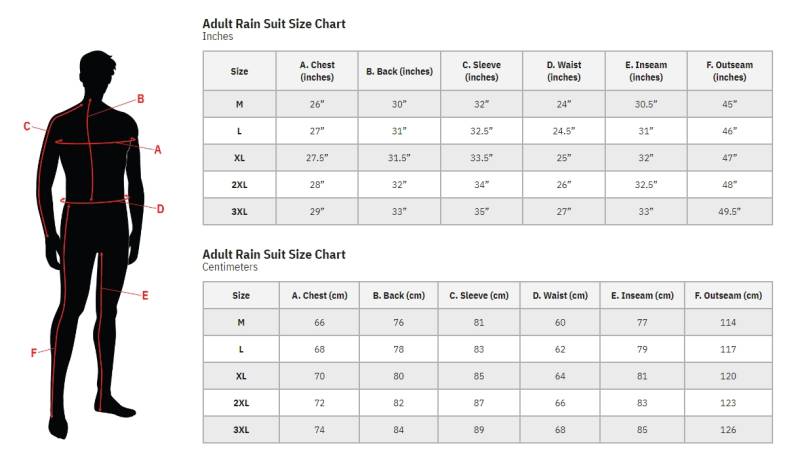Screen dimensions: 800x456
Task: Click the red letter D waist label
Action: pos(160,209)
